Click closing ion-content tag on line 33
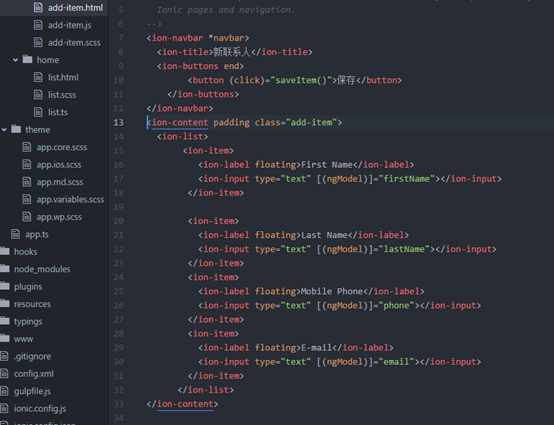 point(182,404)
